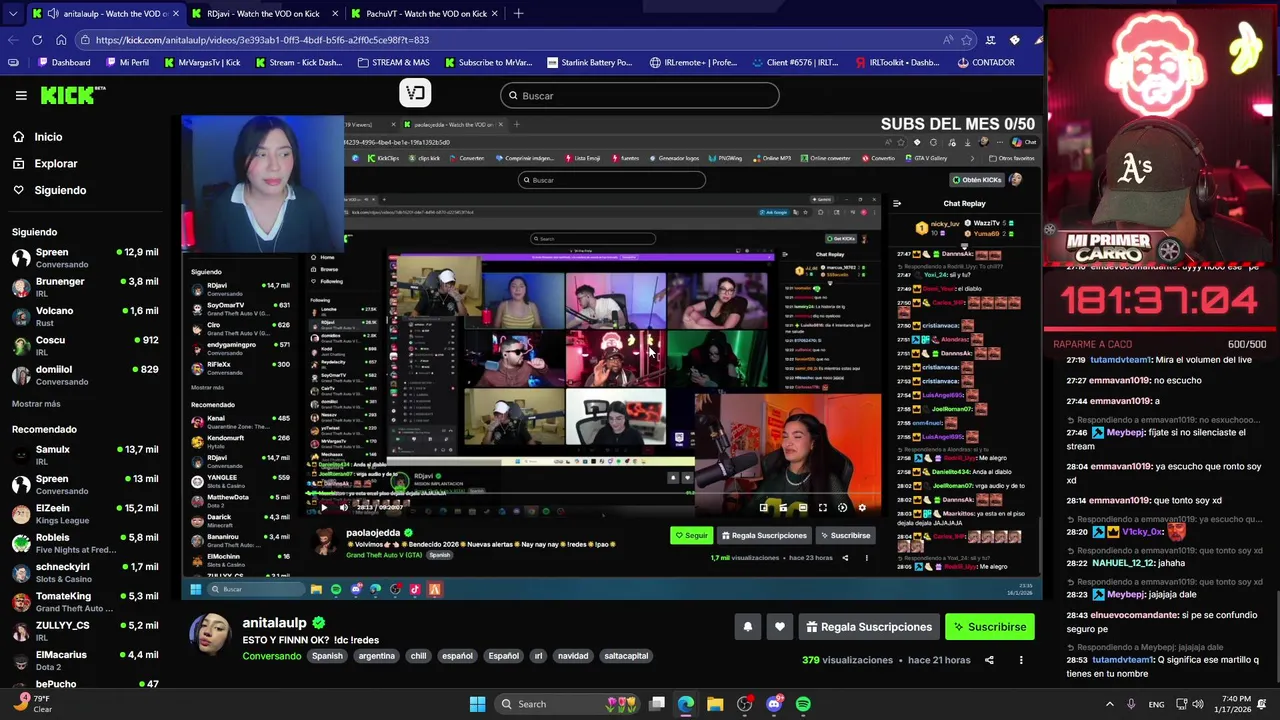Open Volcano channel in sidebar
1280x720 pixels.
click(x=85, y=316)
